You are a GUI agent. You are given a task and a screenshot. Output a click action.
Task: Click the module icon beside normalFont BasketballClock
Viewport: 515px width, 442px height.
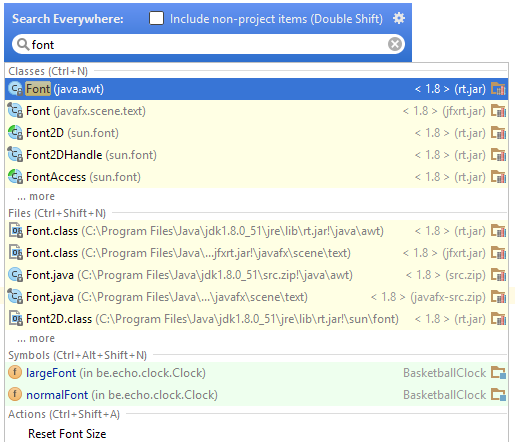498,395
